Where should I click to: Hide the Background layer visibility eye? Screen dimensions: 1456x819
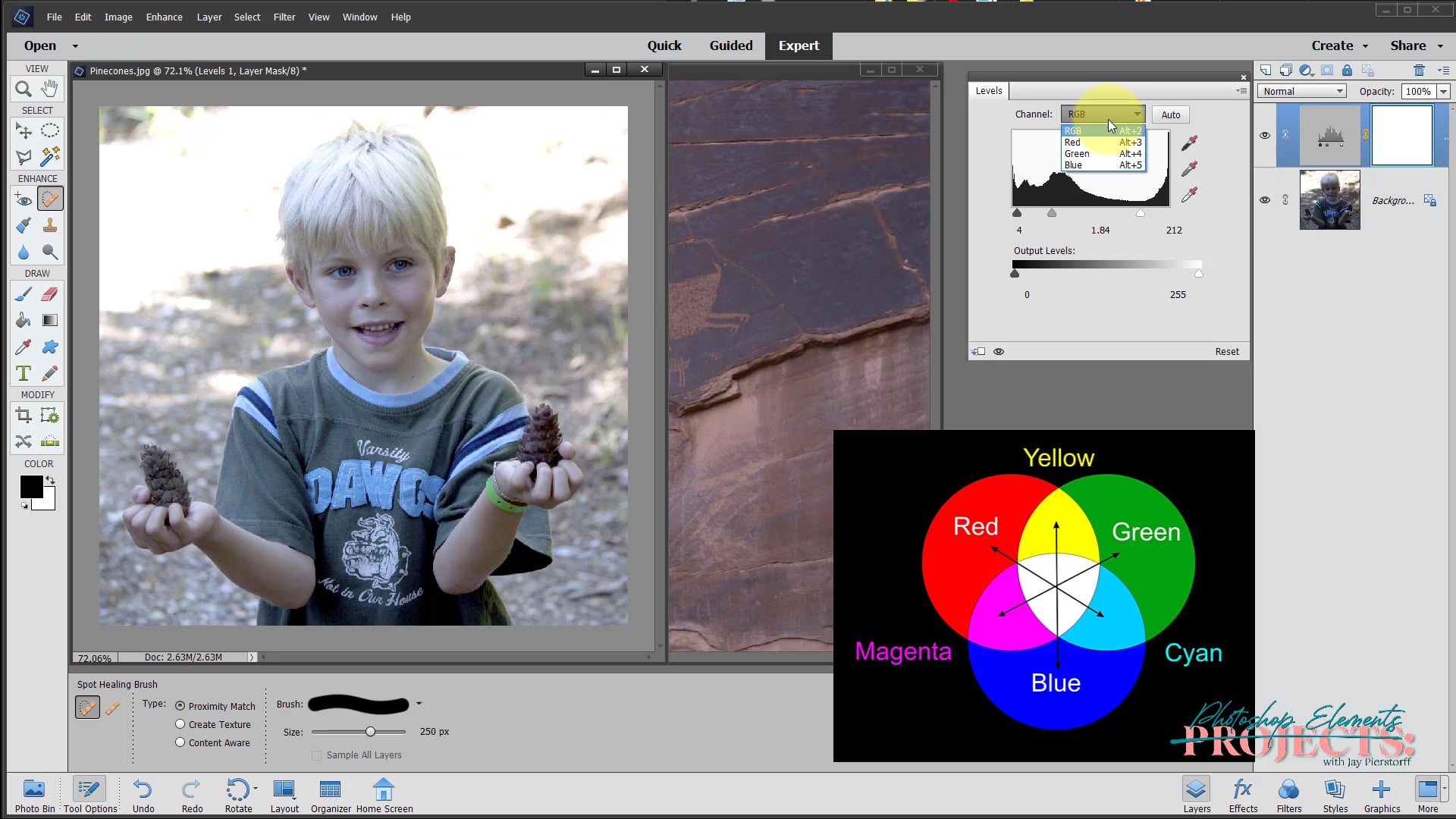(1265, 200)
